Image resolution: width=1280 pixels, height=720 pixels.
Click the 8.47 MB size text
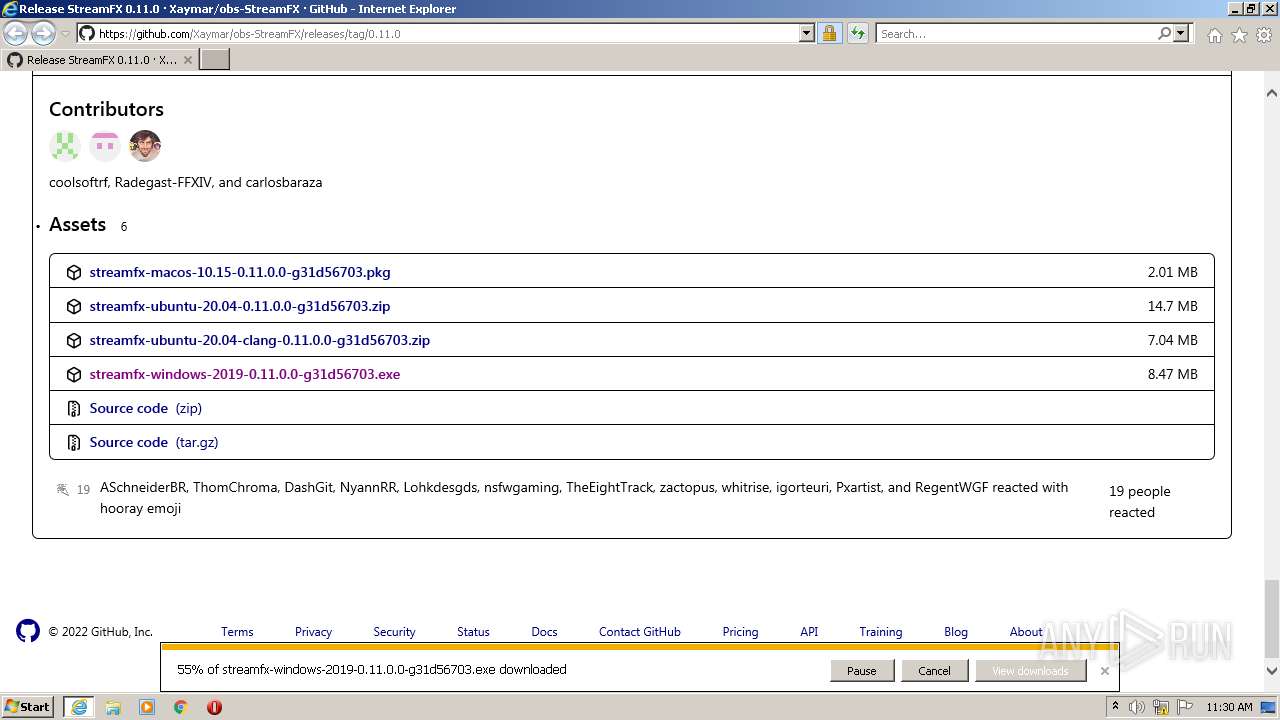[1172, 374]
